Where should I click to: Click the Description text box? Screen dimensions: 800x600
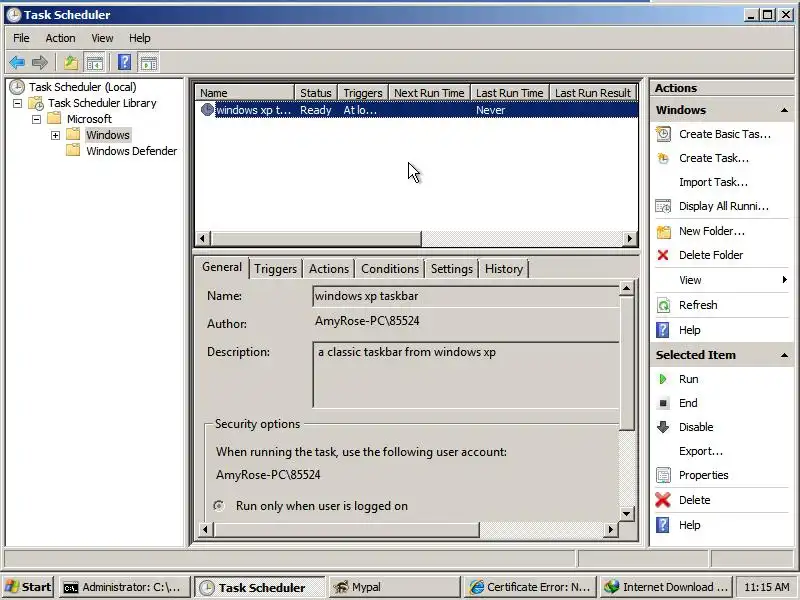coord(466,375)
